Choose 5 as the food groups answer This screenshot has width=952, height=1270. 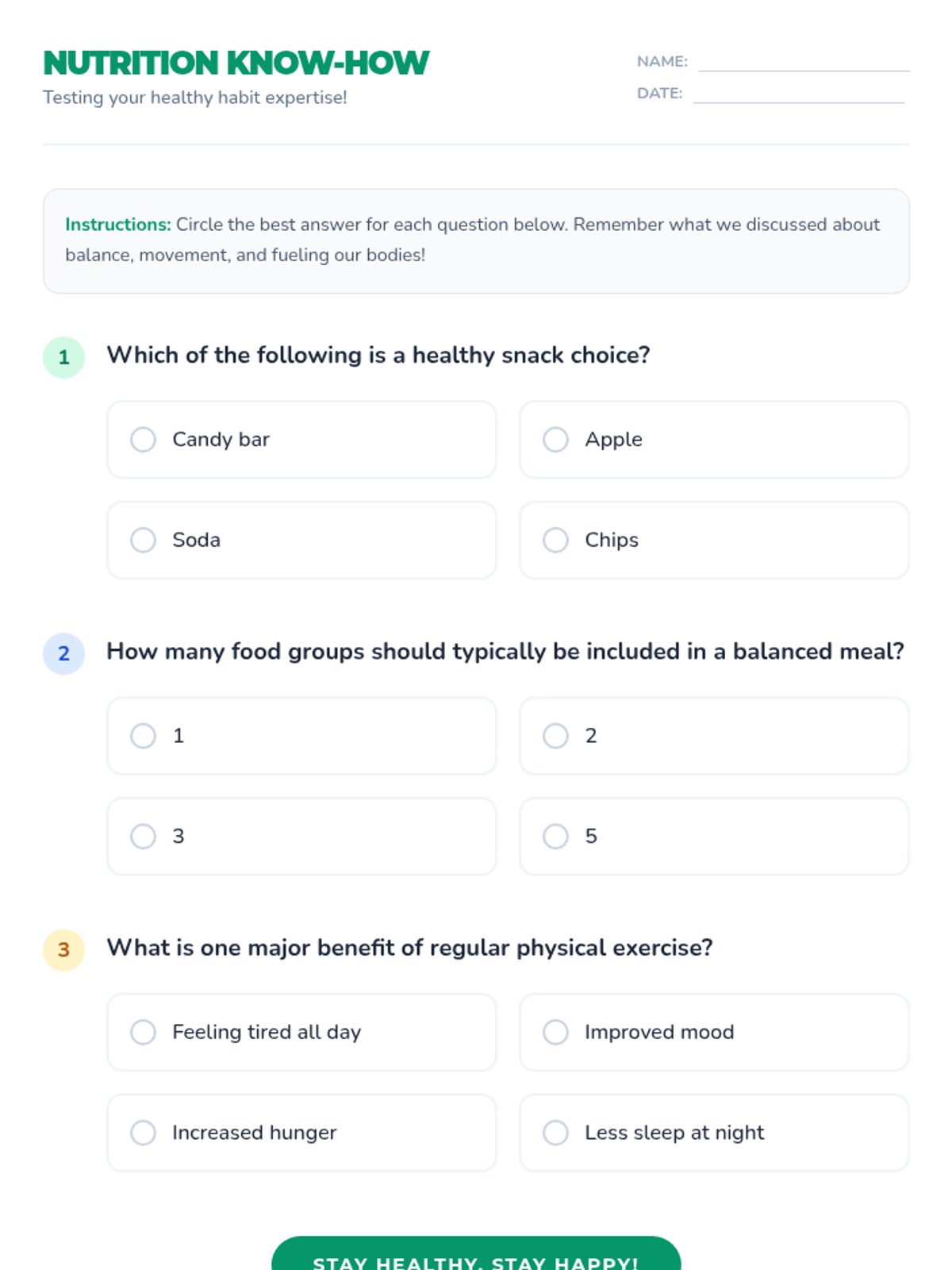click(x=555, y=836)
